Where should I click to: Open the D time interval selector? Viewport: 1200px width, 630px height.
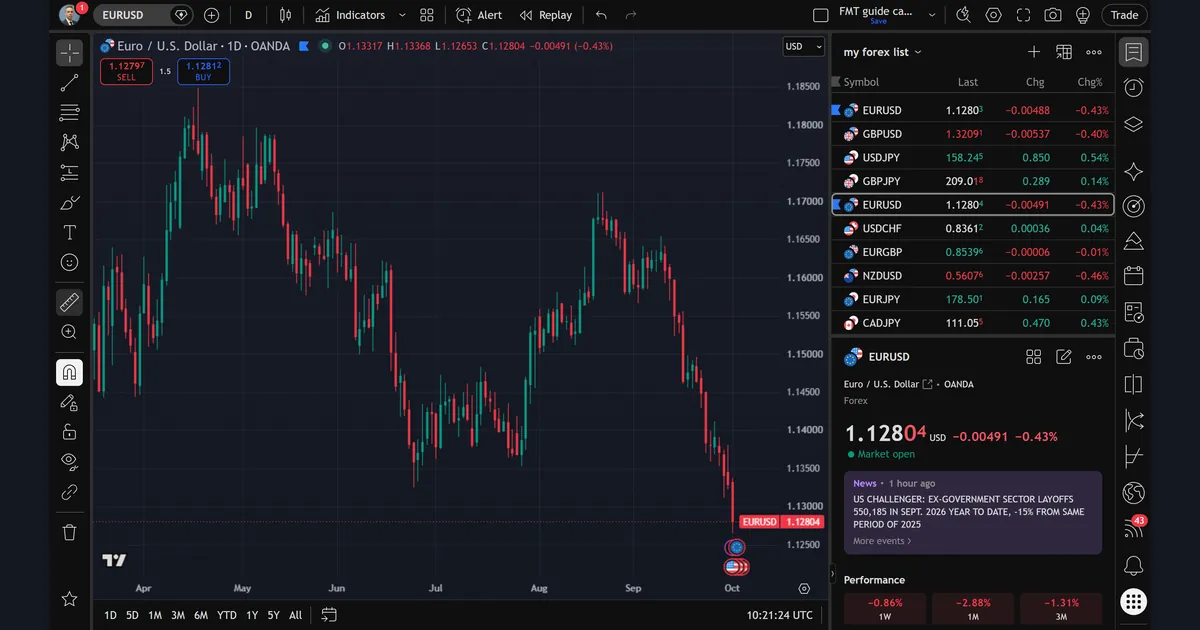click(x=248, y=15)
